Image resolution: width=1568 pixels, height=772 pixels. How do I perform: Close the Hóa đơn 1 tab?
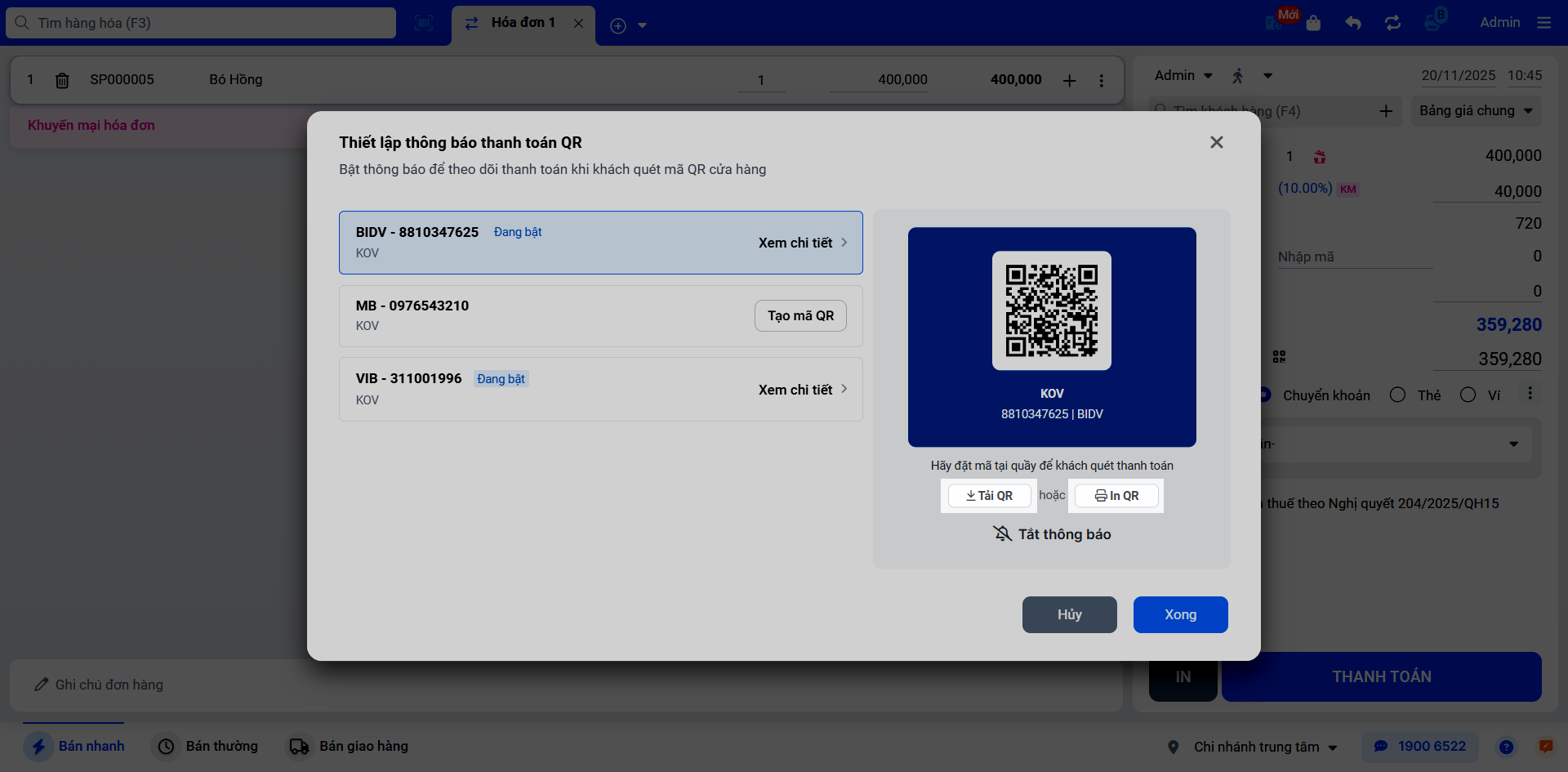coord(578,24)
